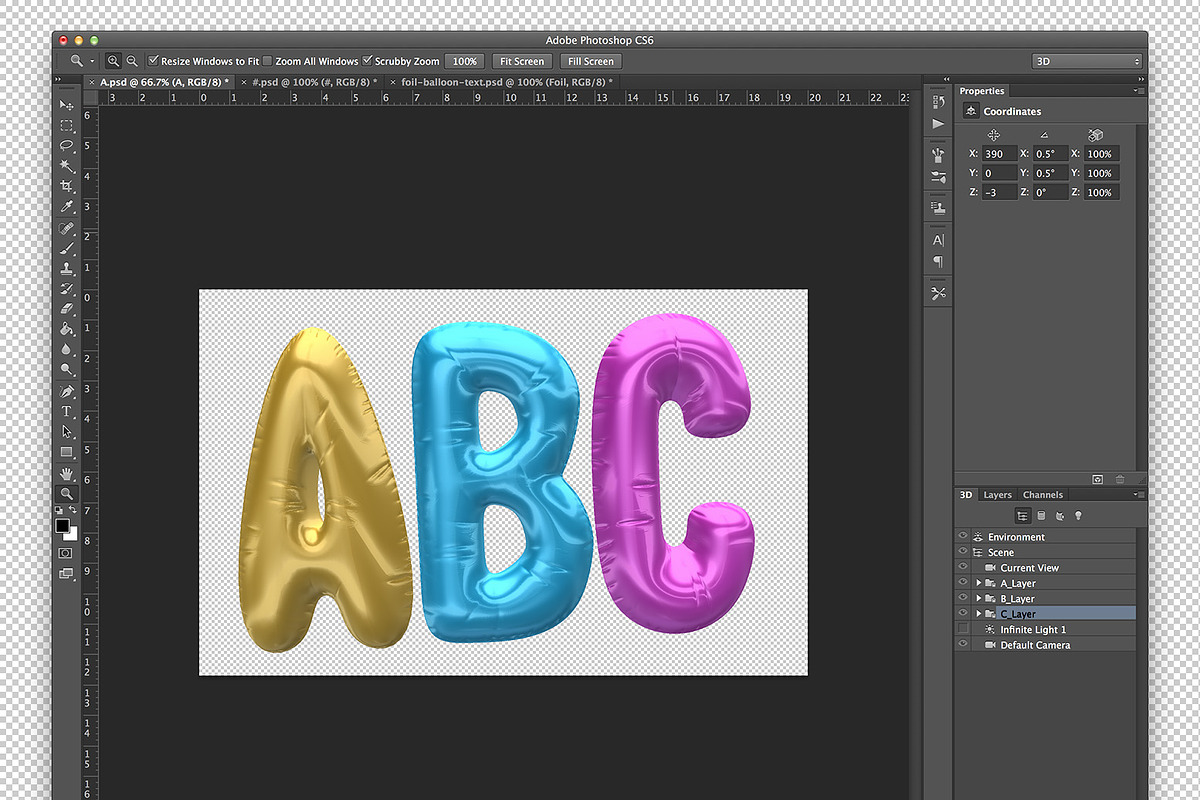Change screen mode icon in toolbox
This screenshot has height=800, width=1200.
click(66, 573)
